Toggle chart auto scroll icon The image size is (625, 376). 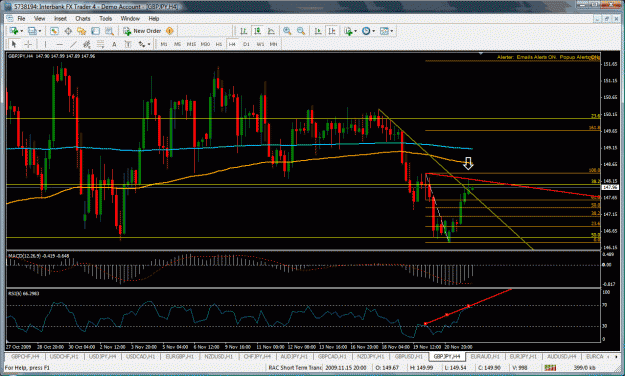tap(318, 31)
